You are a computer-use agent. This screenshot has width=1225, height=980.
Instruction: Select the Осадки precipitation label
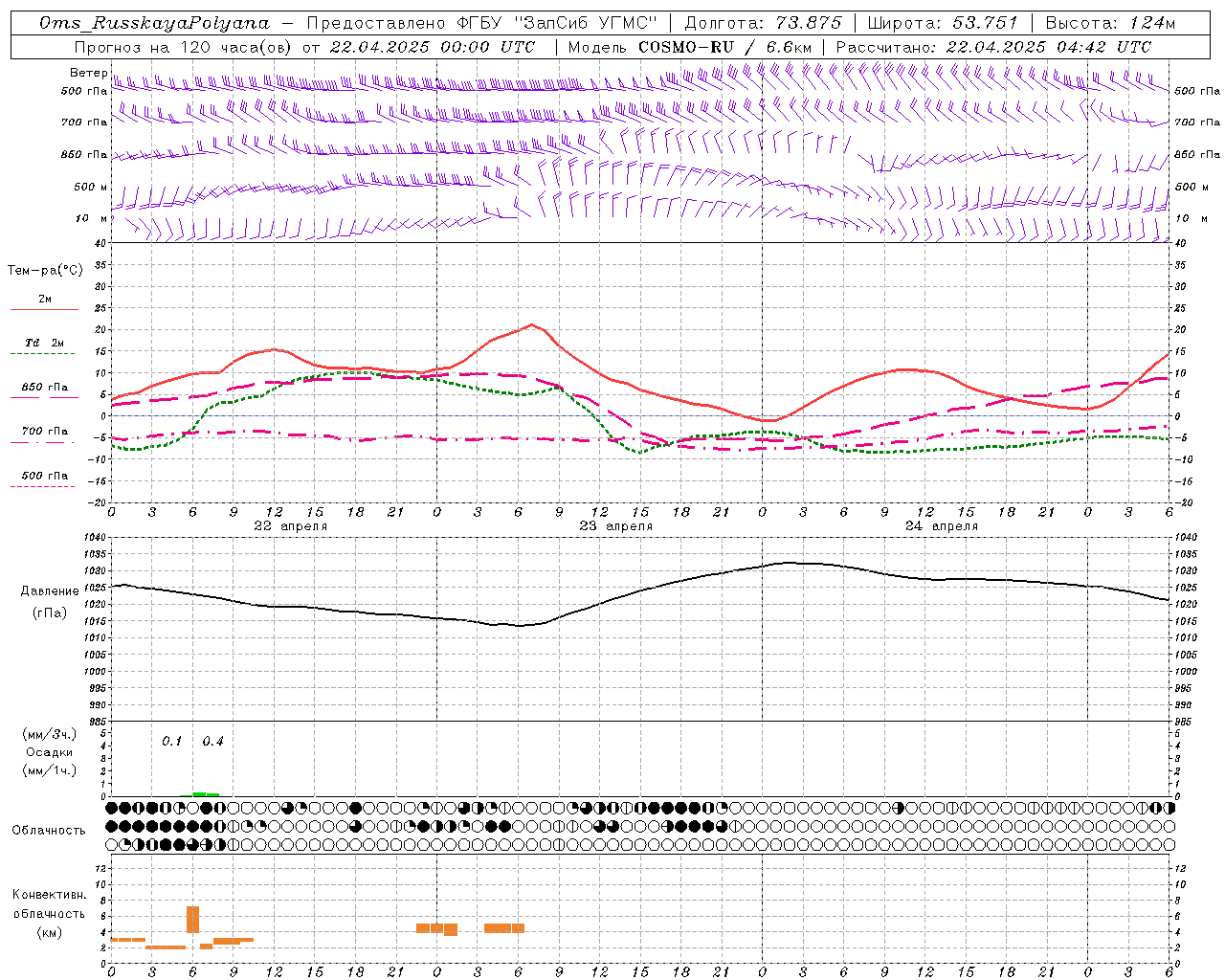click(49, 752)
